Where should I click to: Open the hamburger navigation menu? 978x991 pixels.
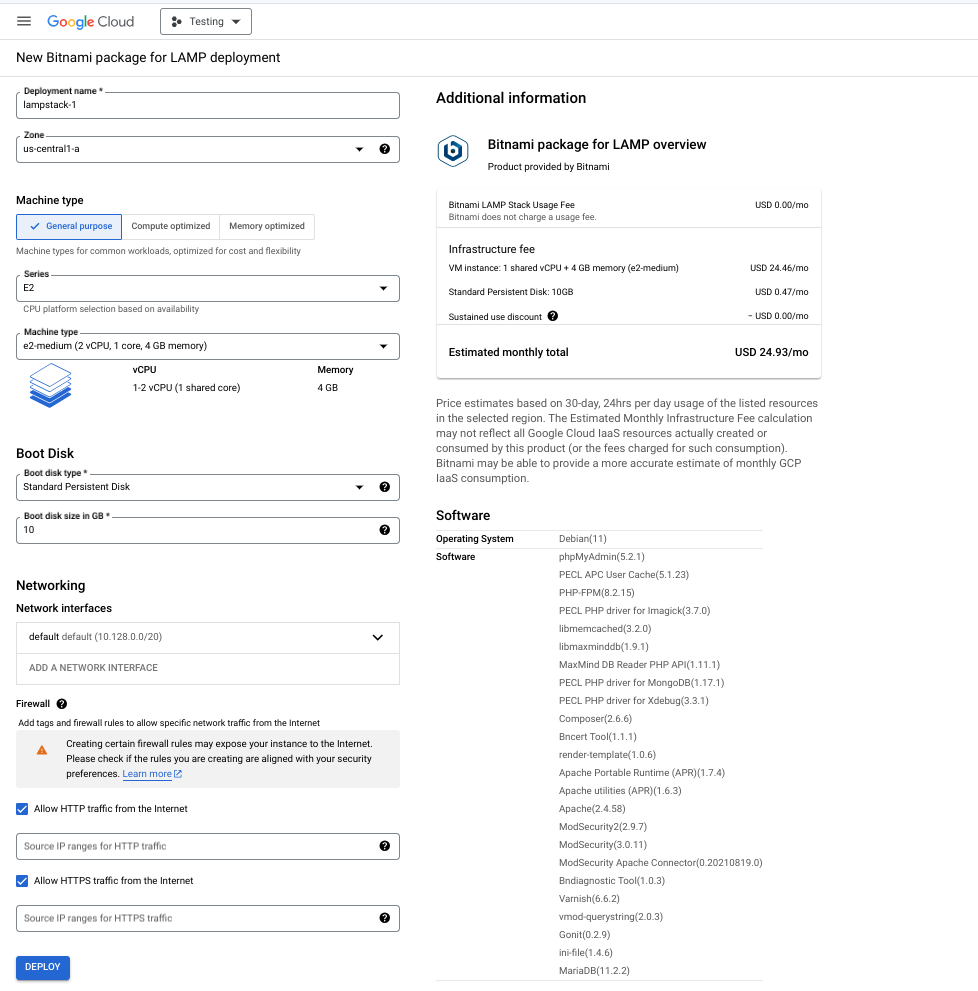click(24, 21)
